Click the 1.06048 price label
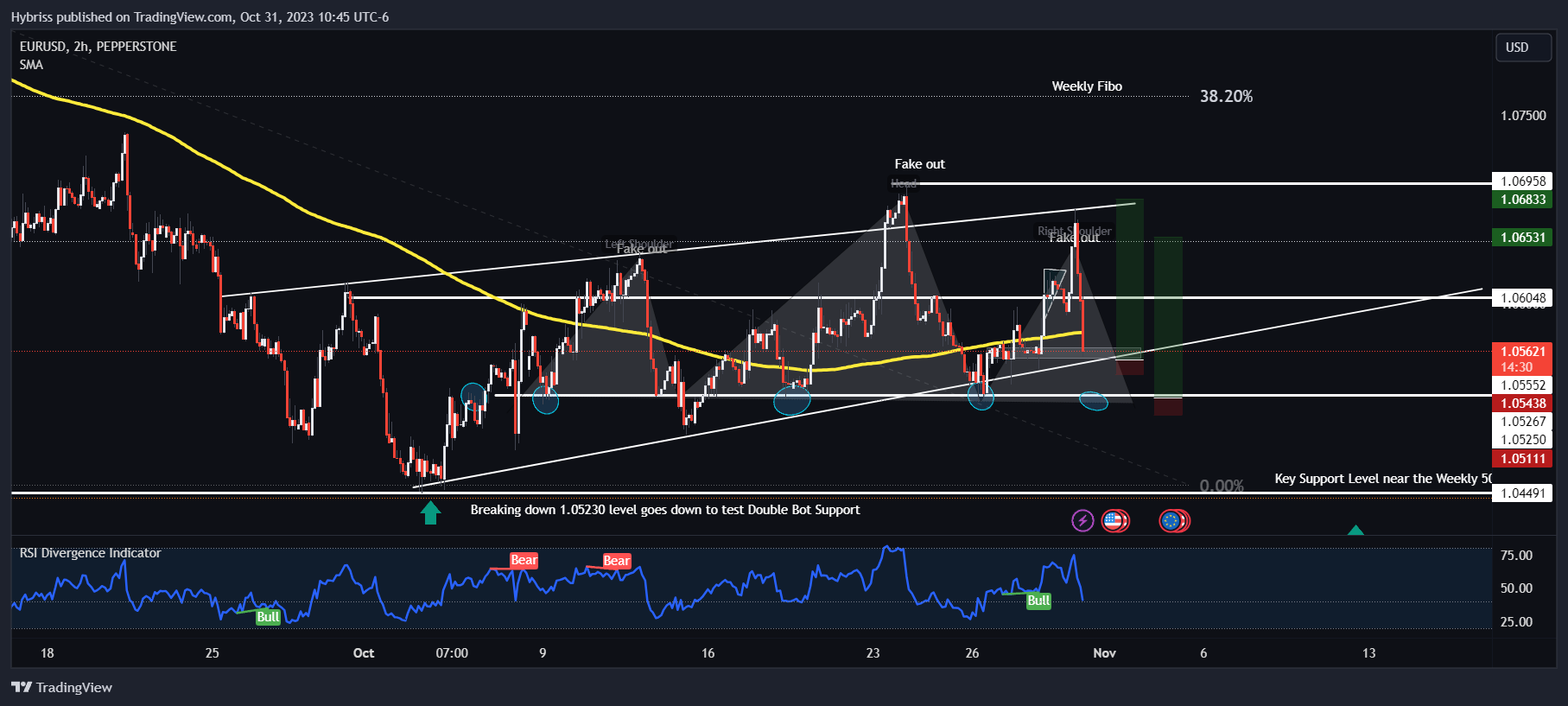1568x706 pixels. tap(1522, 298)
